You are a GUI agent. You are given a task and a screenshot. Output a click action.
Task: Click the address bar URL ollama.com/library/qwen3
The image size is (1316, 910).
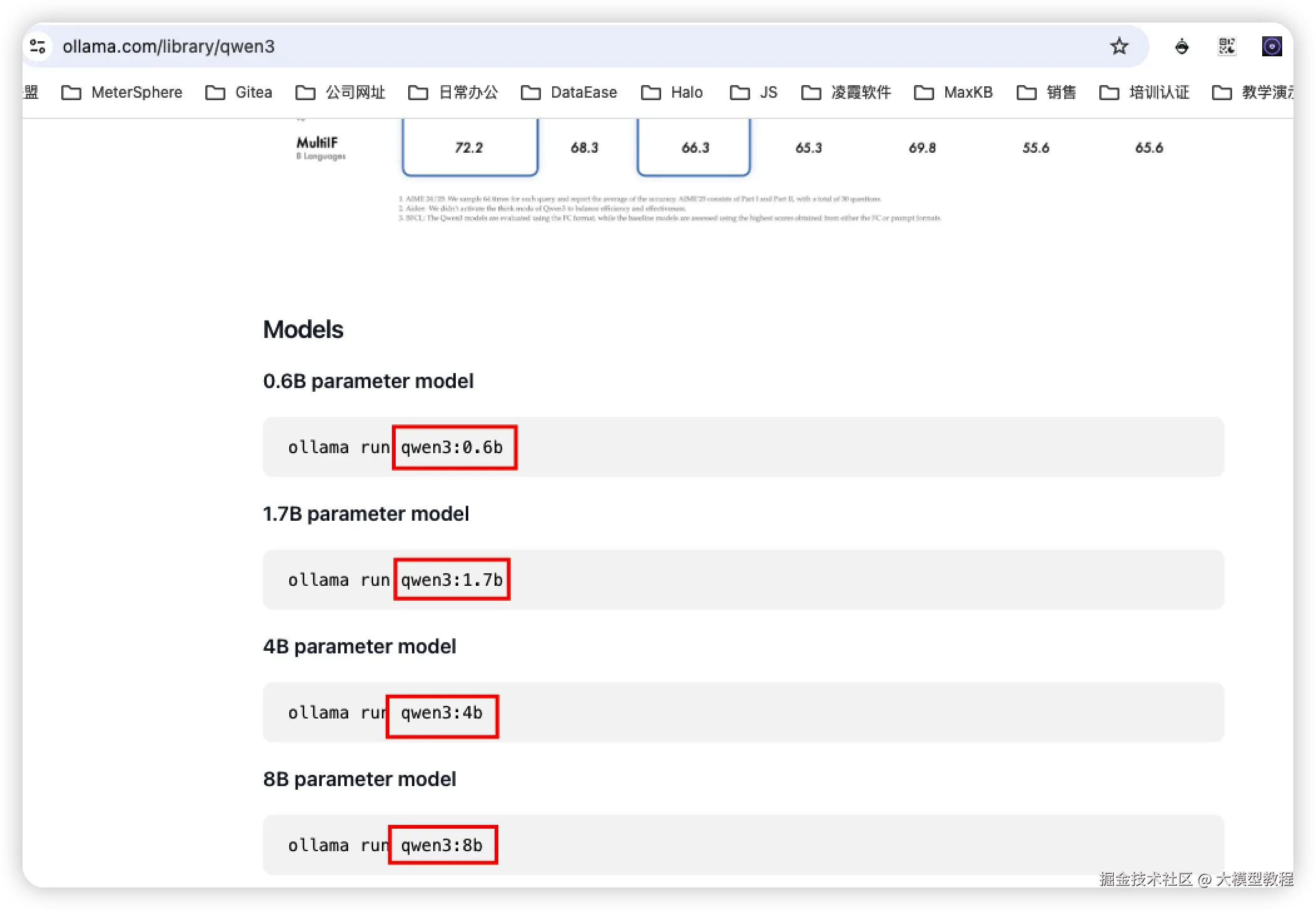pos(169,46)
